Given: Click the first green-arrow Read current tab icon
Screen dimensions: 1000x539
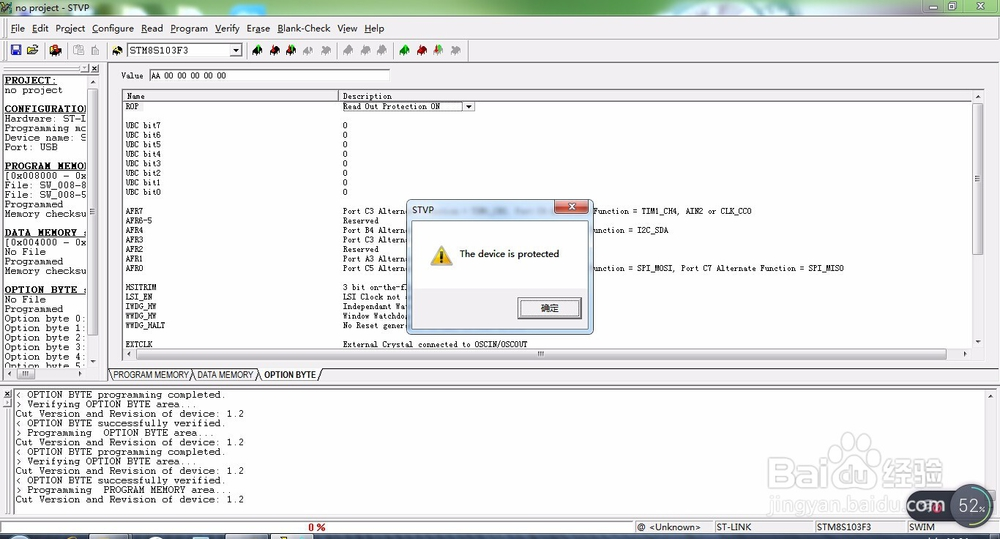Looking at the screenshot, I should 257,50.
